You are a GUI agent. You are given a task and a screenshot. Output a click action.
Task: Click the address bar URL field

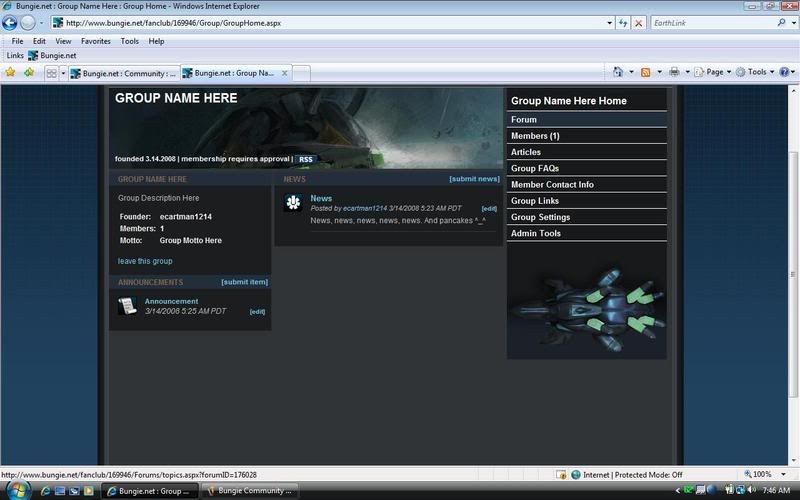[330, 23]
